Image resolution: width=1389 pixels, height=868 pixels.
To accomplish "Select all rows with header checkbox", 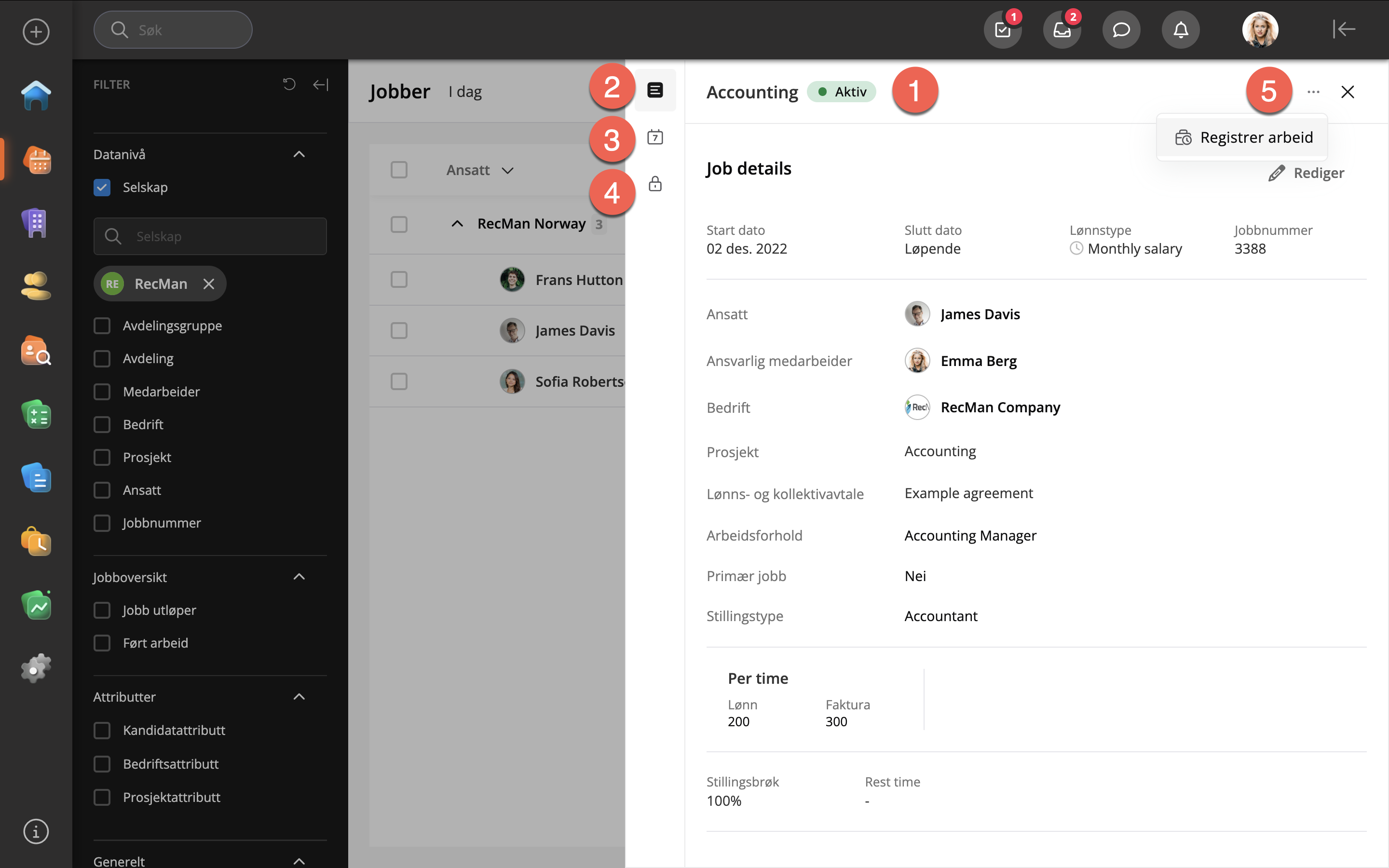I will pyautogui.click(x=399, y=170).
